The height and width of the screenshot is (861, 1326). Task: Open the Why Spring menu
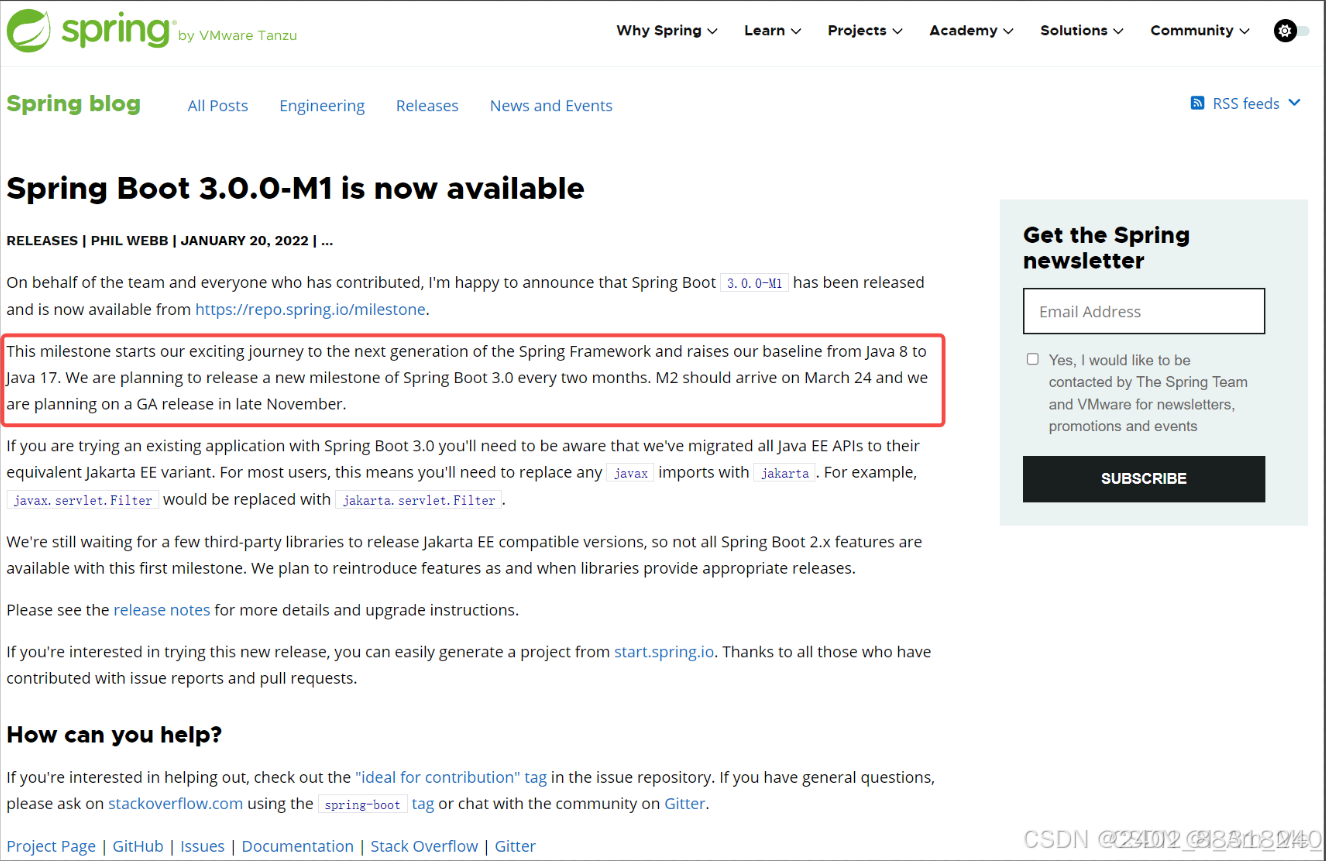pos(667,31)
